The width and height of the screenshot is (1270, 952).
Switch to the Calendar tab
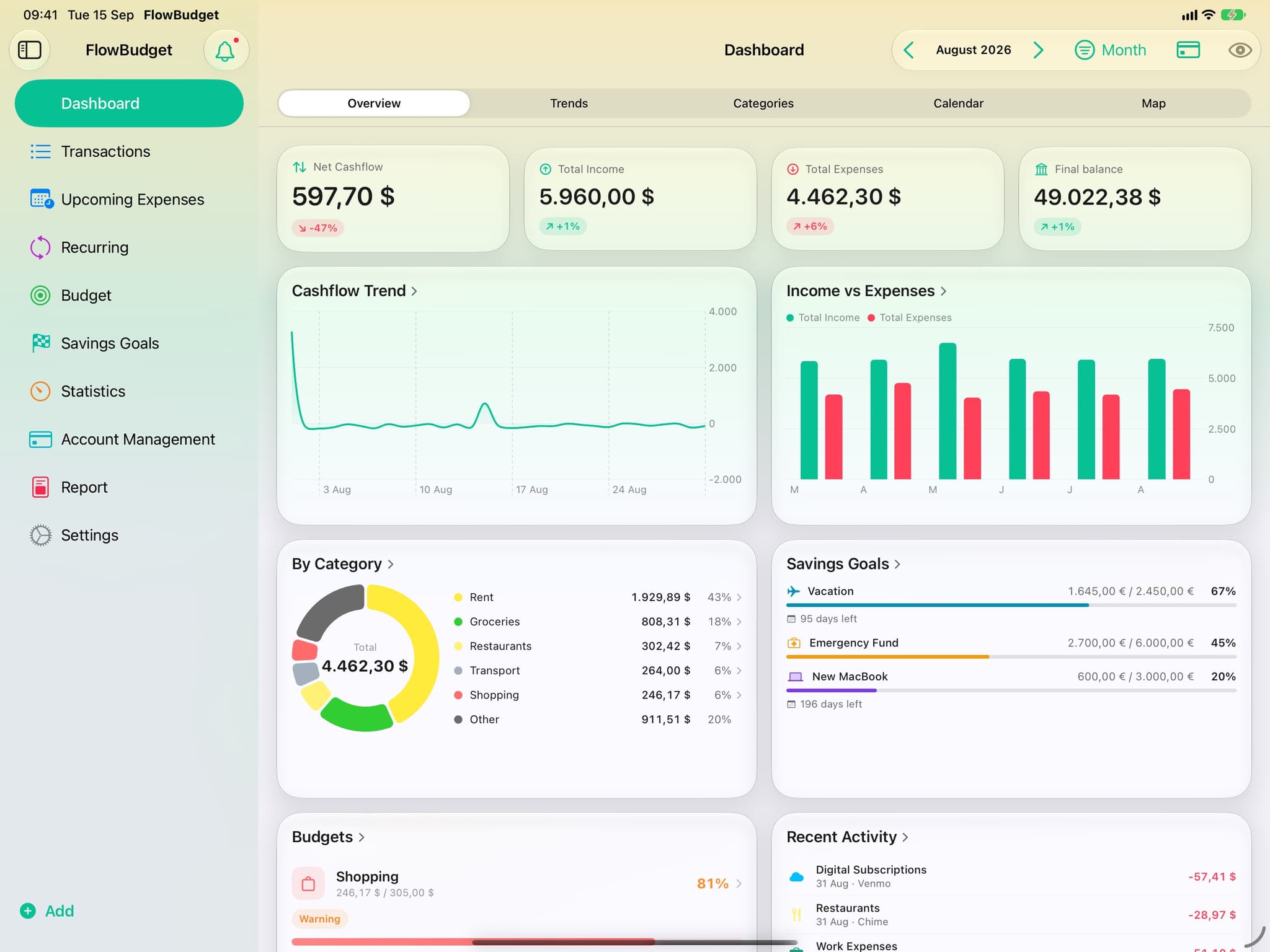pyautogui.click(x=958, y=104)
